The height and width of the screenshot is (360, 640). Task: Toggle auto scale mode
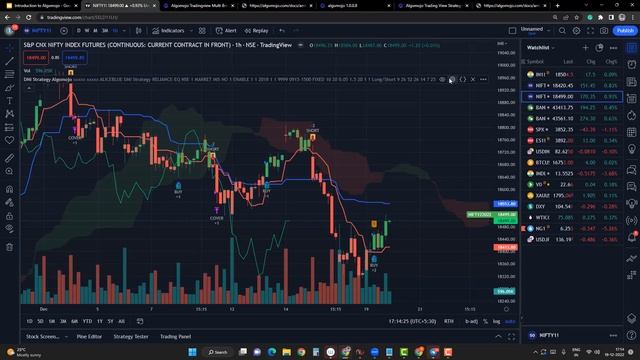[x=510, y=321]
